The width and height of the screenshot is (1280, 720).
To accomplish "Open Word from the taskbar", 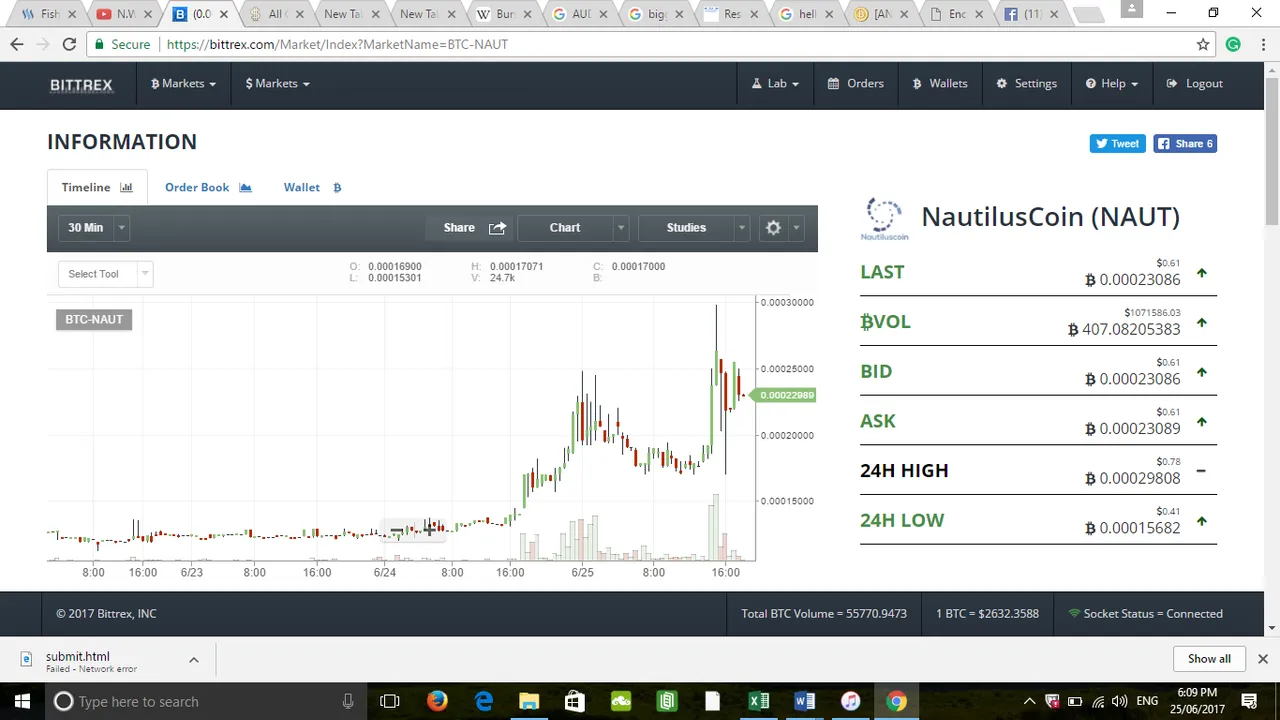I will pyautogui.click(x=805, y=701).
